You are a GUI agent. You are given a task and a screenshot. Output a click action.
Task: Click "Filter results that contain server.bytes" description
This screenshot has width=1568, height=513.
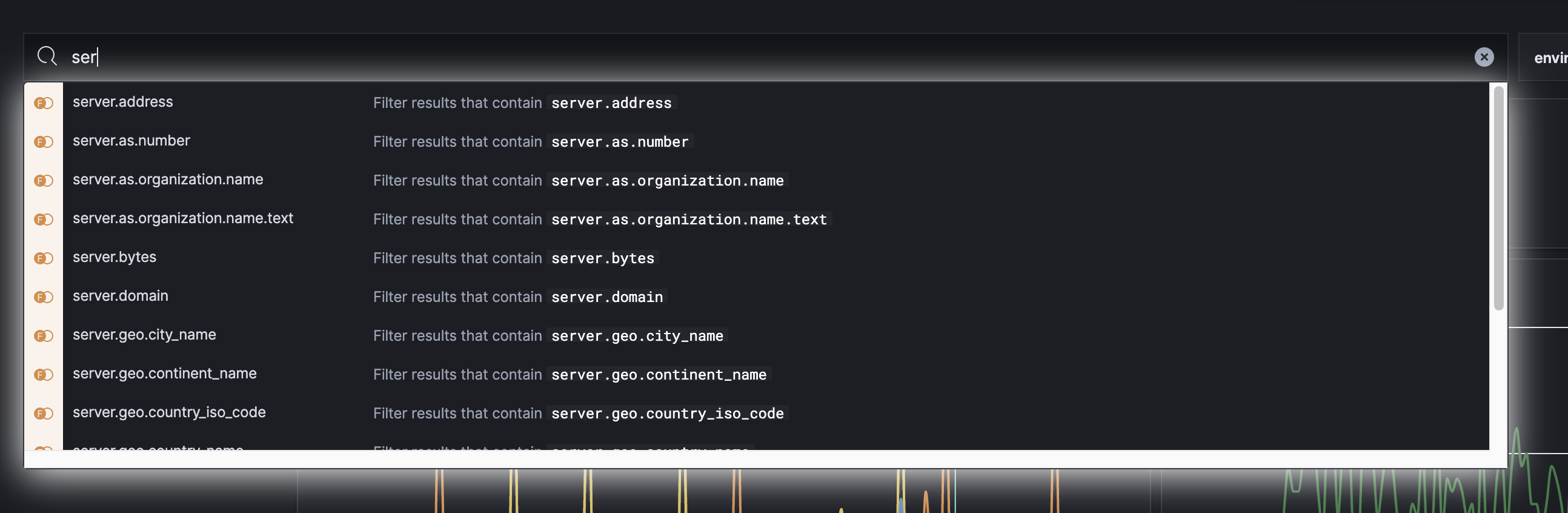pos(516,258)
